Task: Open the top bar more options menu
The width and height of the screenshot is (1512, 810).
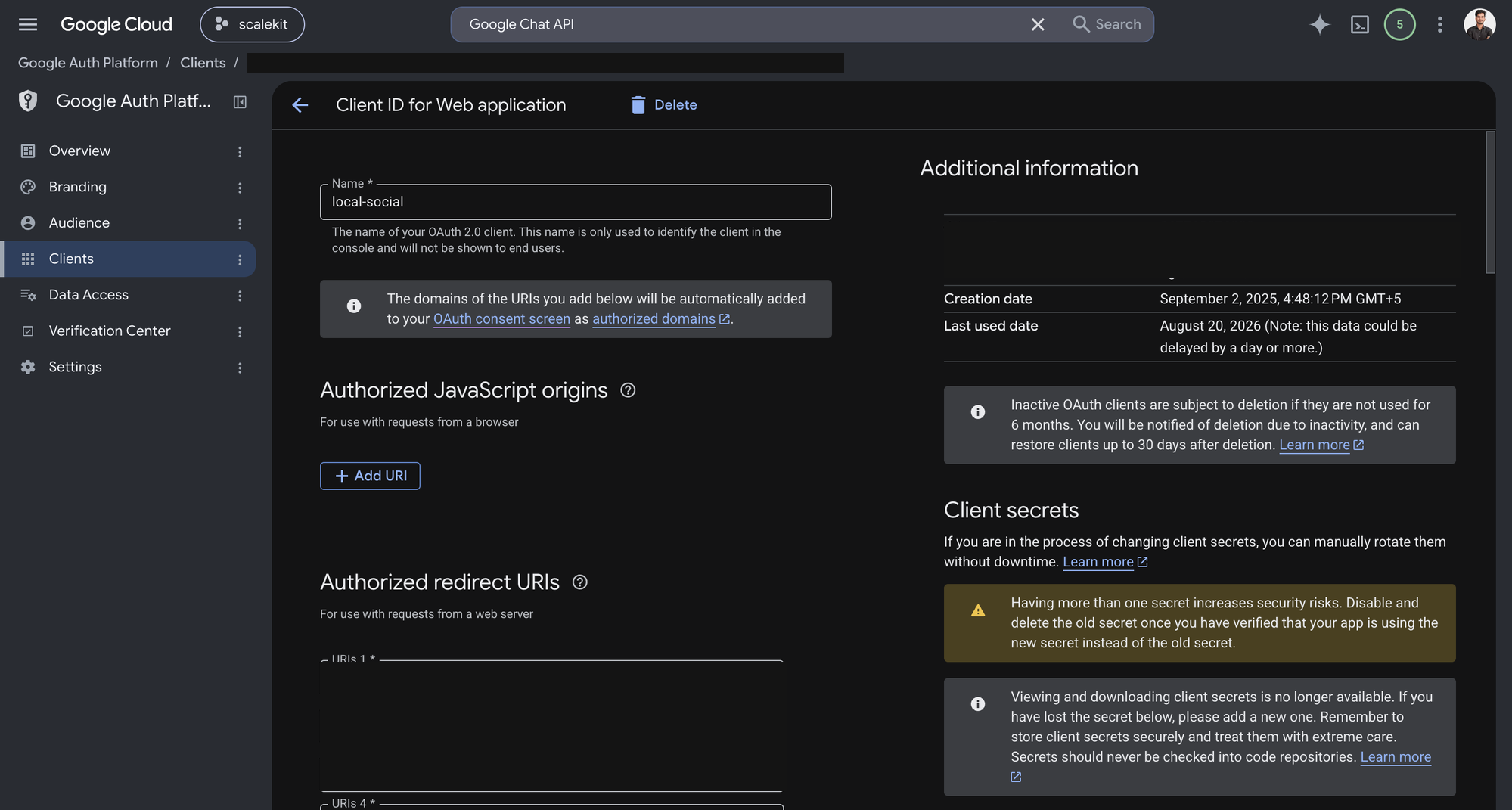Action: click(x=1439, y=24)
